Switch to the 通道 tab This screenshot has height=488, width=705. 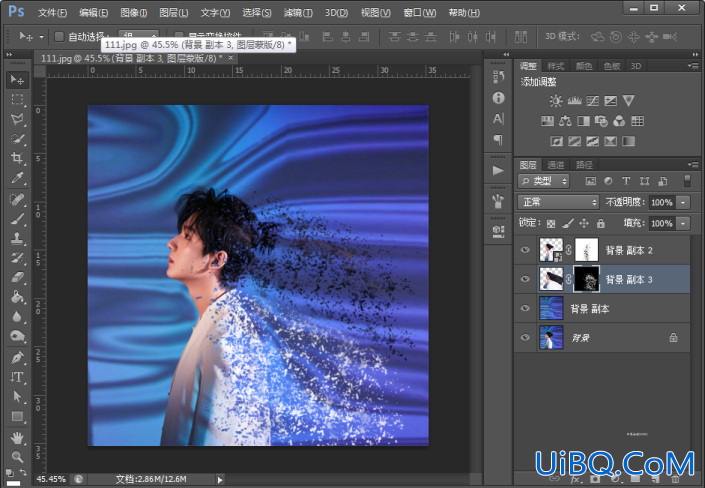point(556,165)
